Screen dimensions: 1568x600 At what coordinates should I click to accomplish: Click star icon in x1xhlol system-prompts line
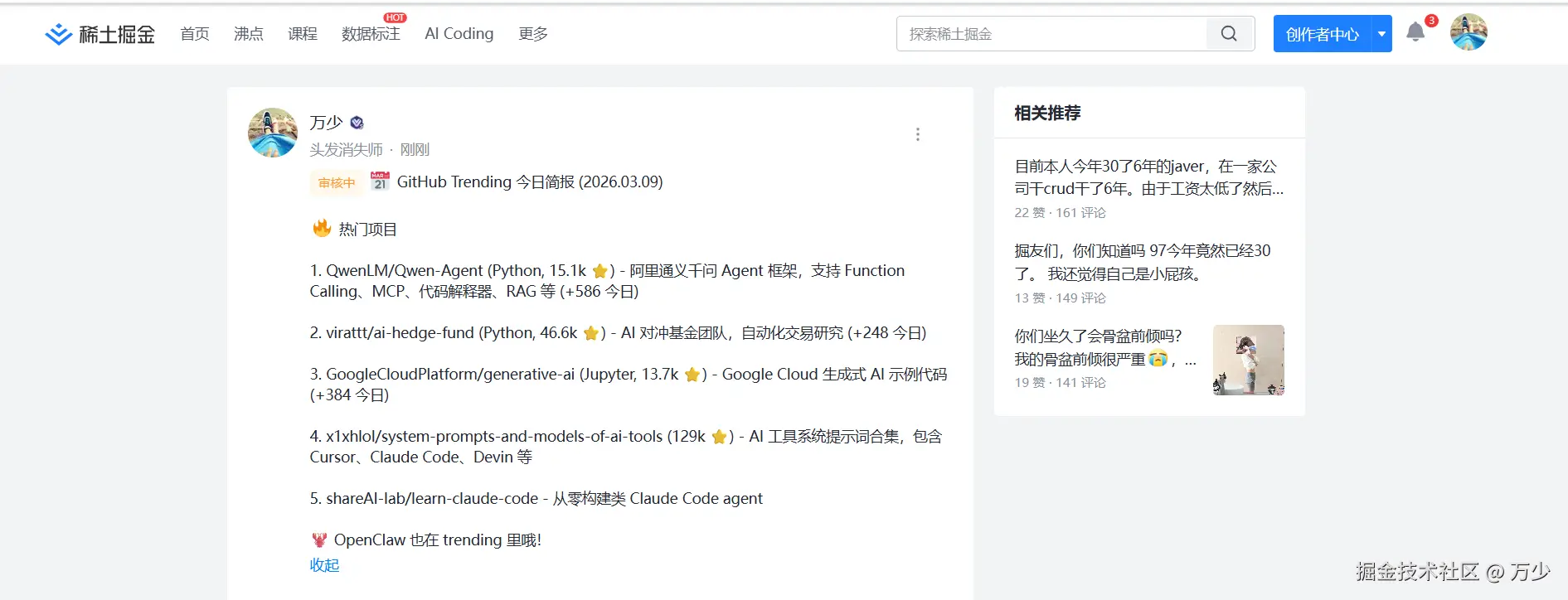pos(719,437)
